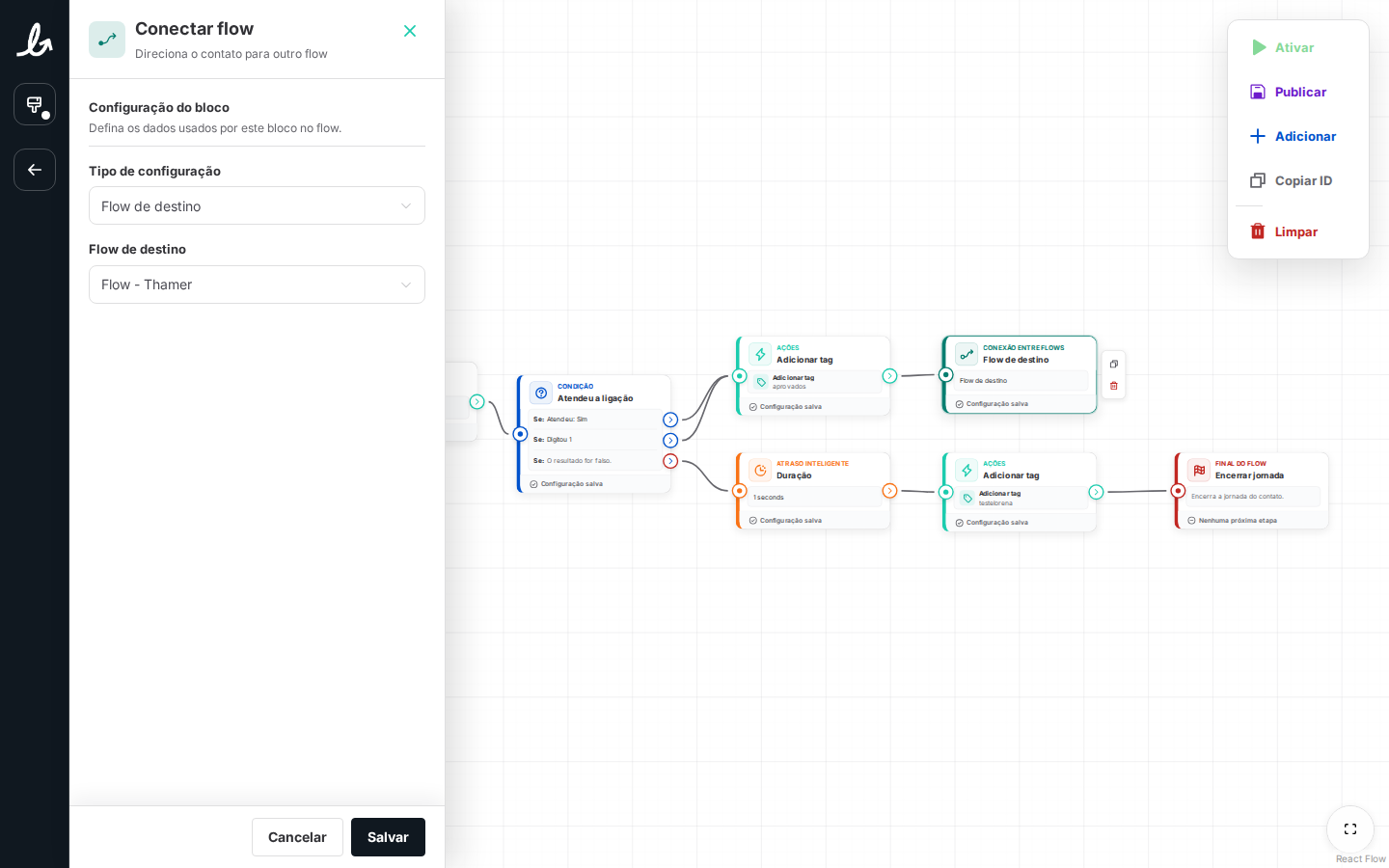Click the lightning icon on upper Adicionar tag node

point(760,354)
